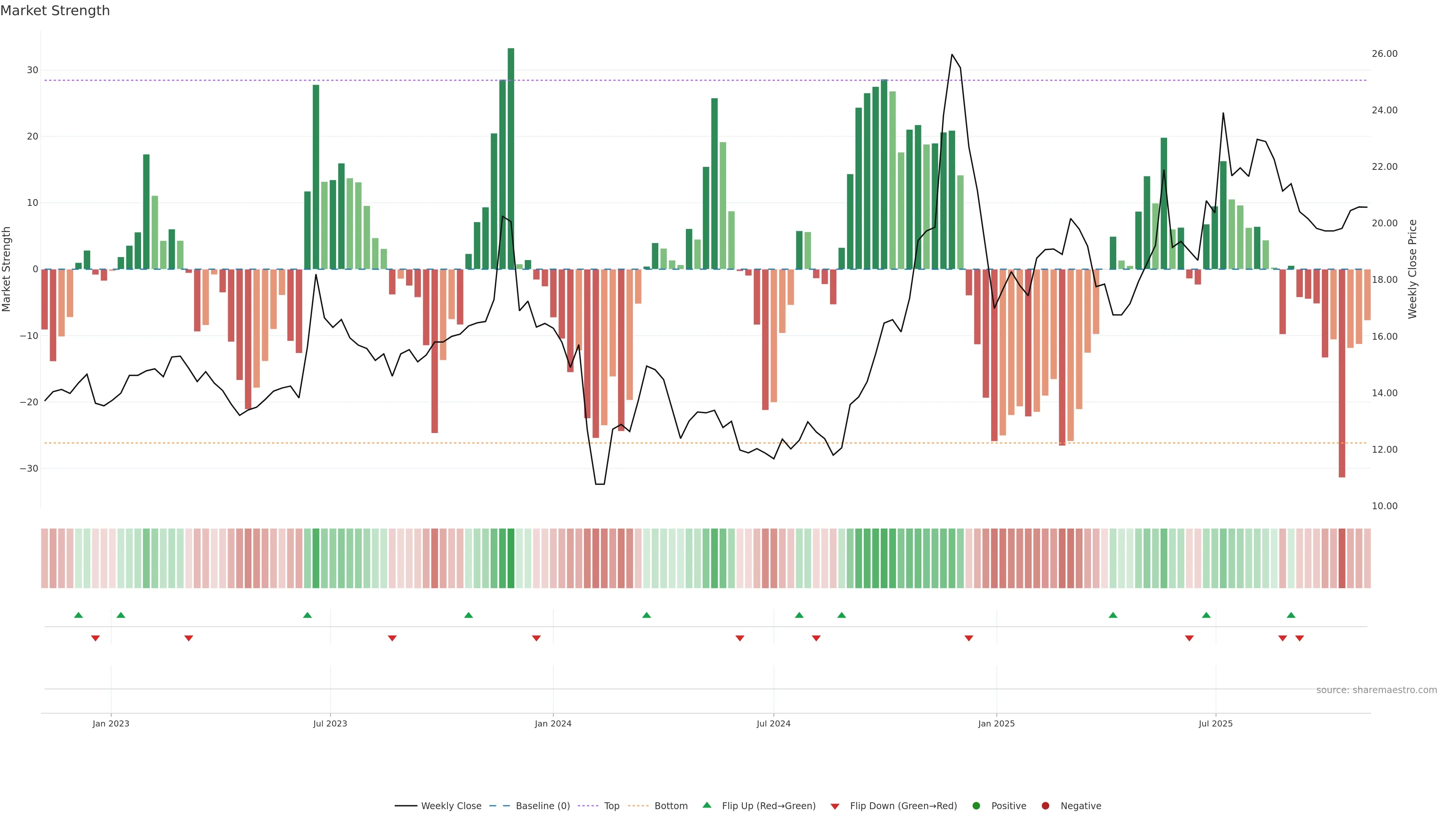The image size is (1456, 819).
Task: Click the flip-up marker near Jul 2023
Action: [x=308, y=615]
